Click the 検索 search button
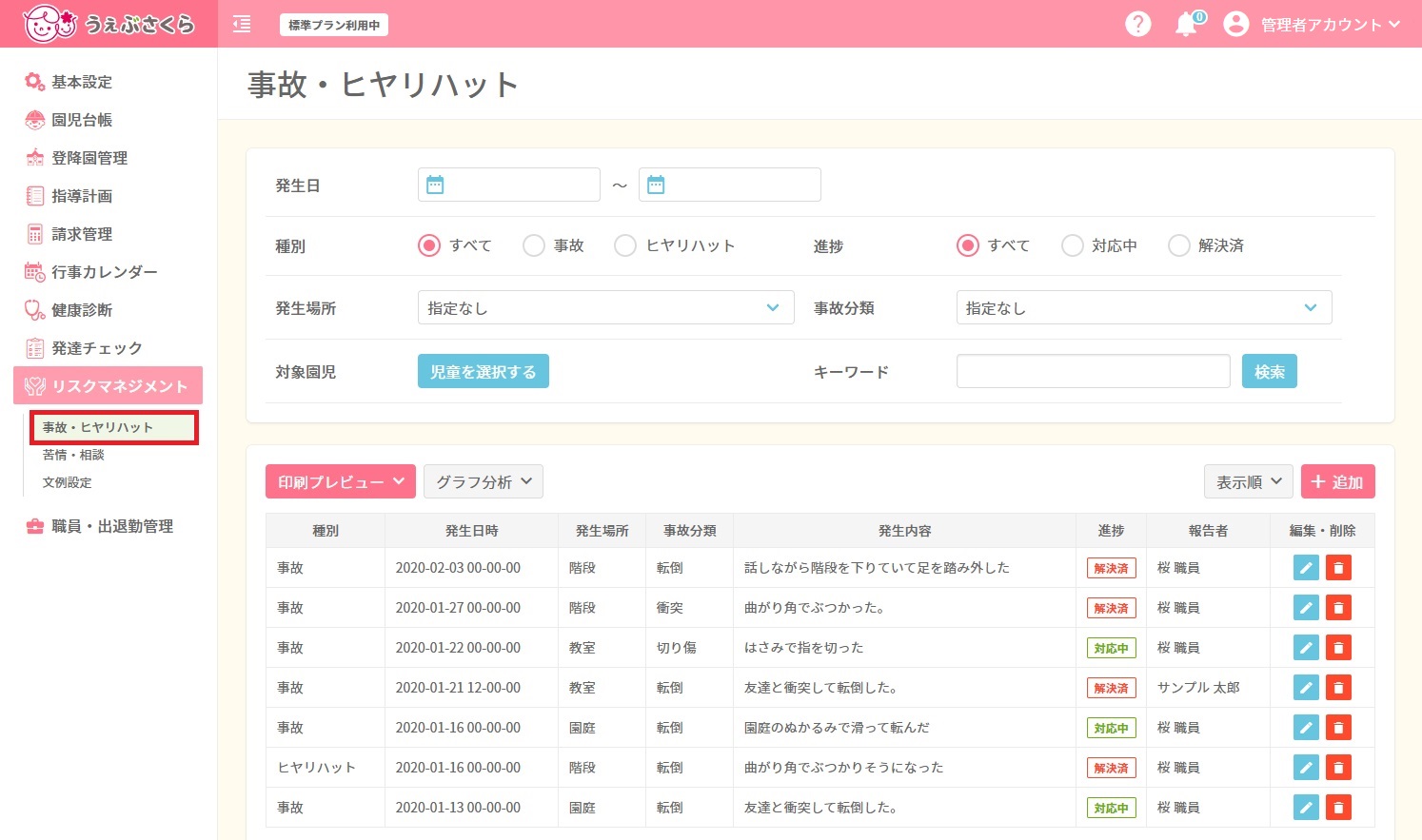The height and width of the screenshot is (840, 1422). [x=1270, y=371]
